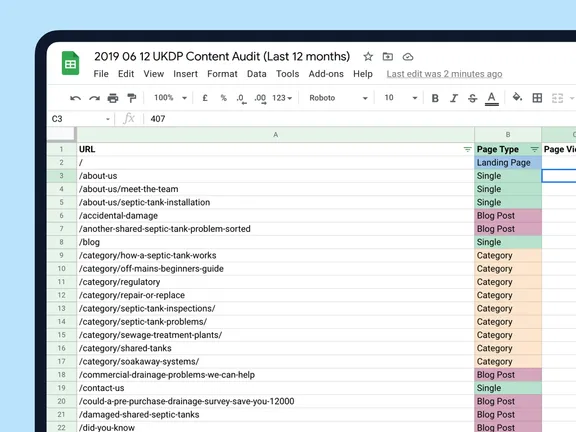Click the redo arrow
The width and height of the screenshot is (576, 432).
tap(94, 98)
